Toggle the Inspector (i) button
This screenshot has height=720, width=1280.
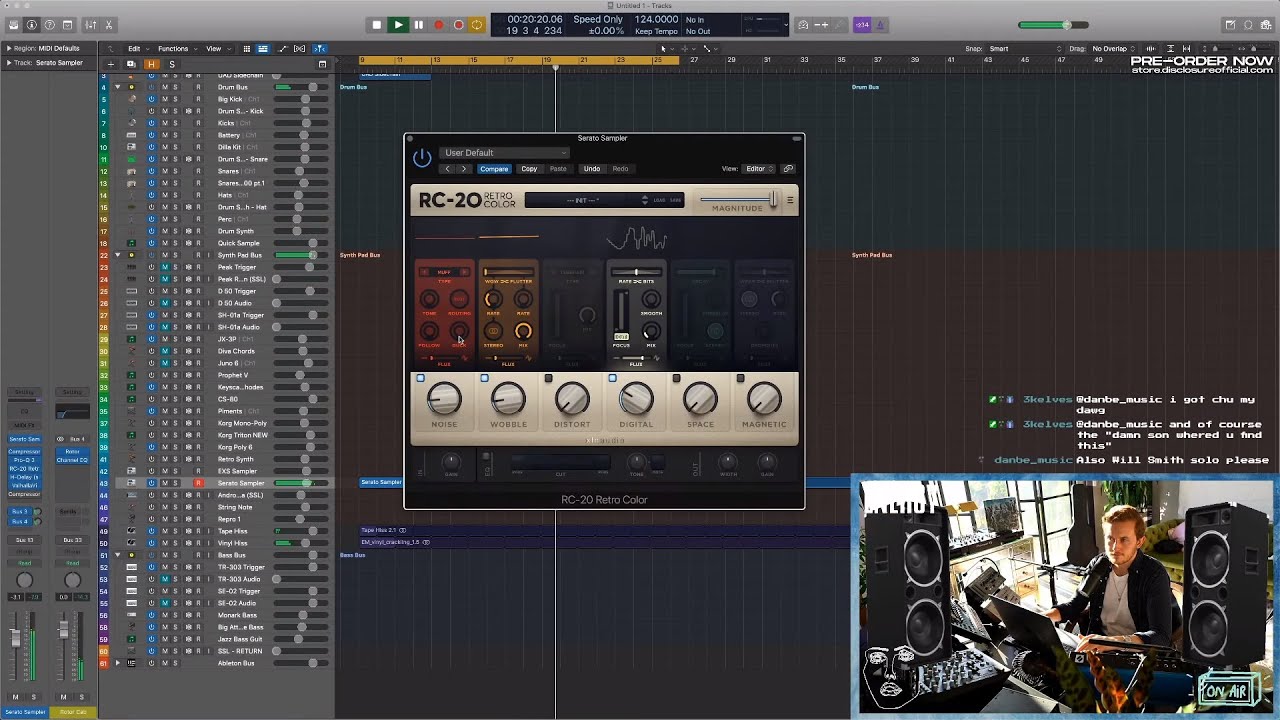31,25
